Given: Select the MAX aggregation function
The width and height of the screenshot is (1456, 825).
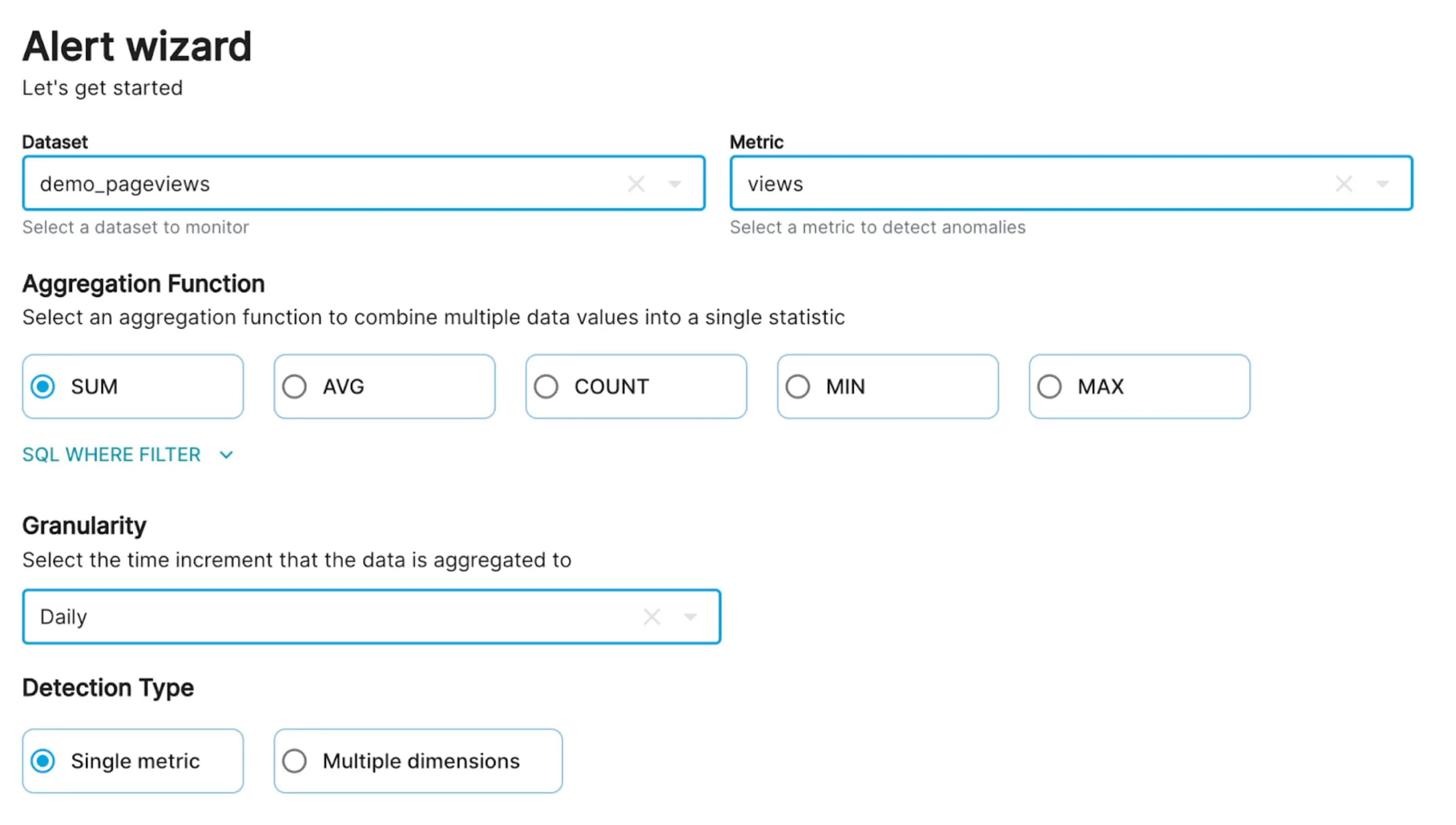Looking at the screenshot, I should point(1050,386).
